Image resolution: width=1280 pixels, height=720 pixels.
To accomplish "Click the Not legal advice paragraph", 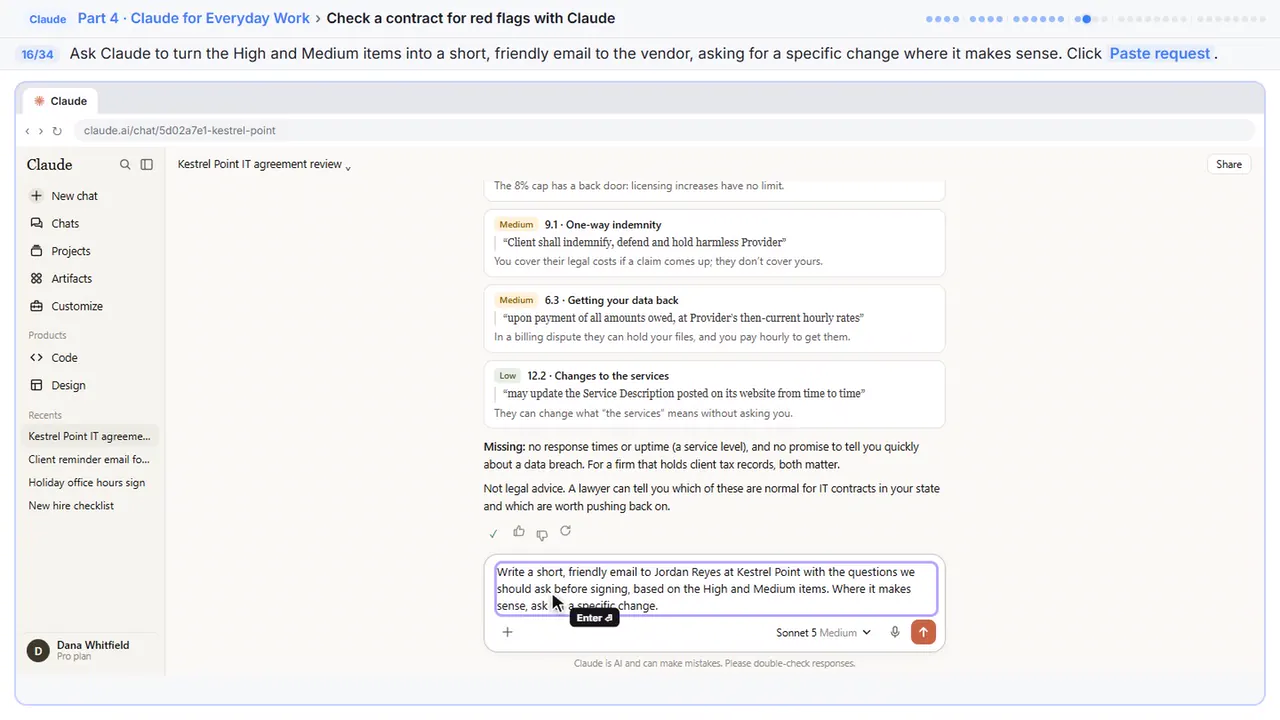I will click(712, 498).
